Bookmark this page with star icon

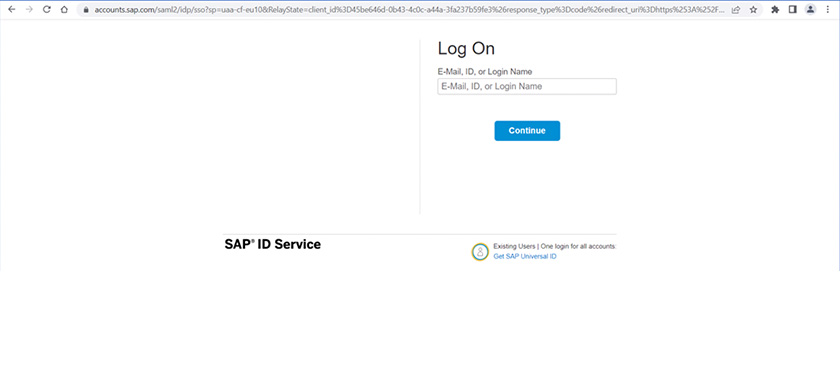(x=753, y=9)
